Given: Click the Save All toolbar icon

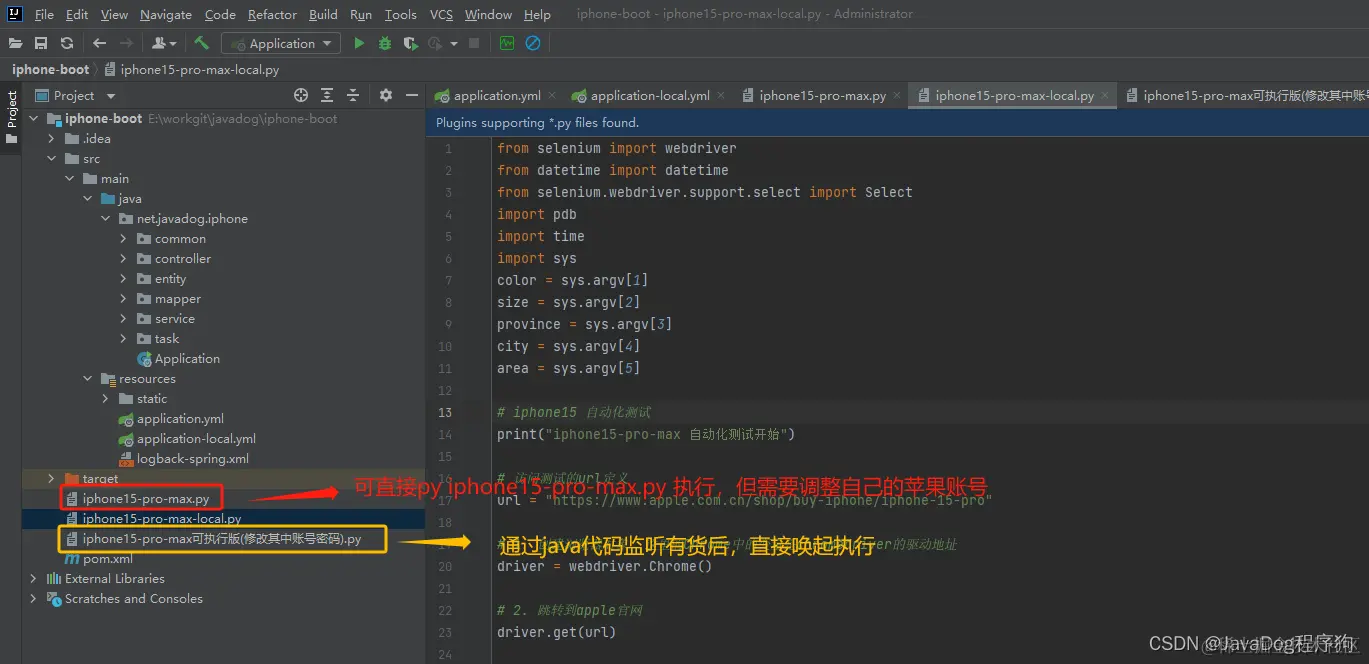Looking at the screenshot, I should [41, 43].
